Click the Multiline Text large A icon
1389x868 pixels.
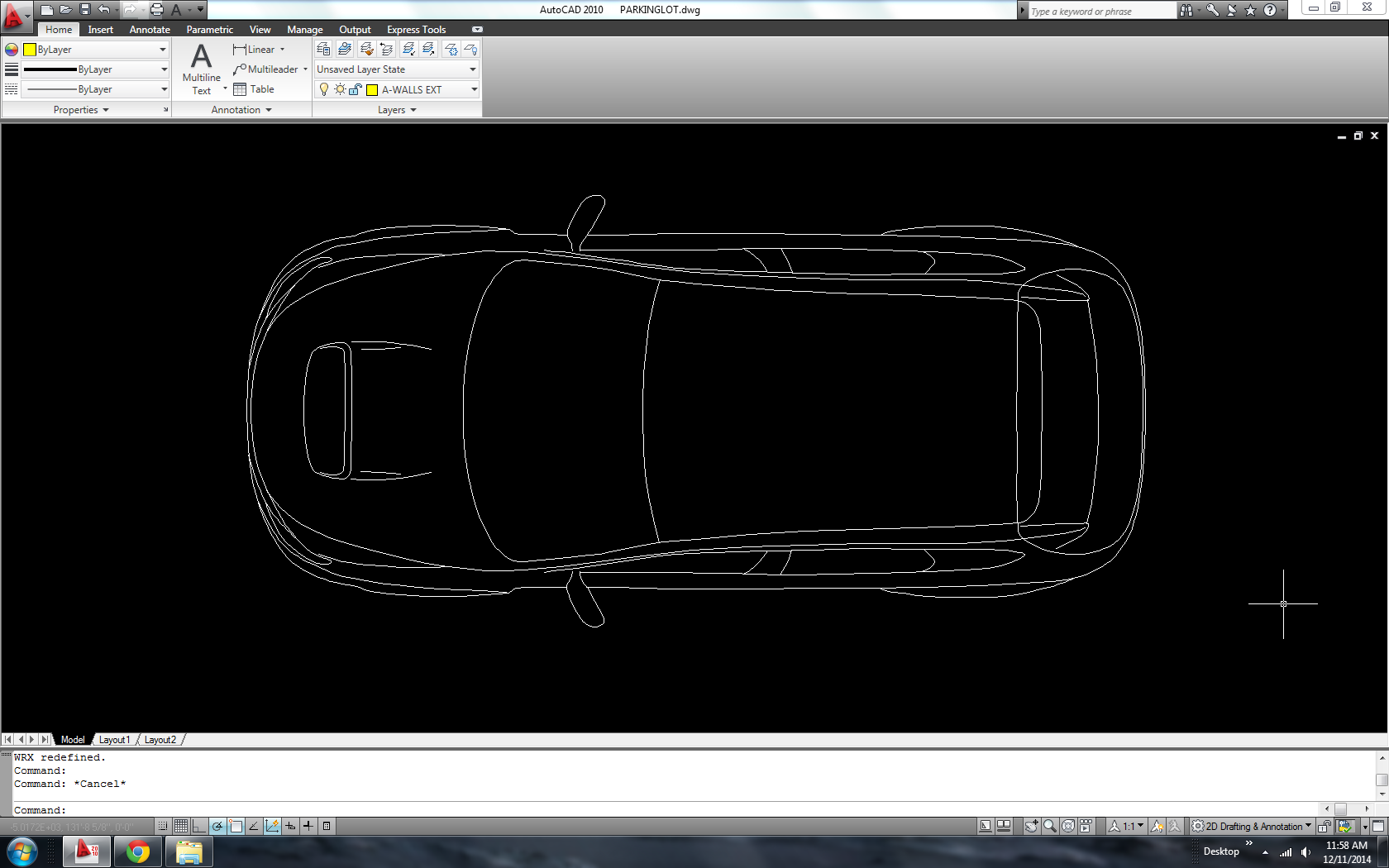point(202,56)
